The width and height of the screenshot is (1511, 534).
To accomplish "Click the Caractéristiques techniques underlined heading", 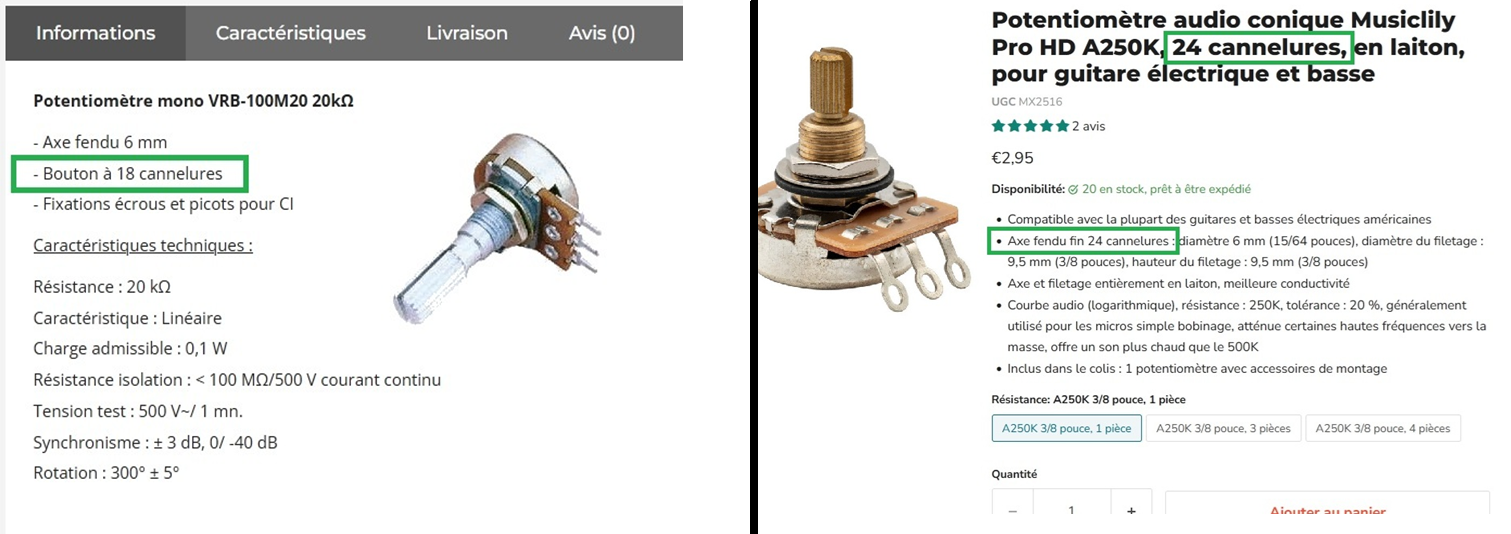I will pos(143,246).
